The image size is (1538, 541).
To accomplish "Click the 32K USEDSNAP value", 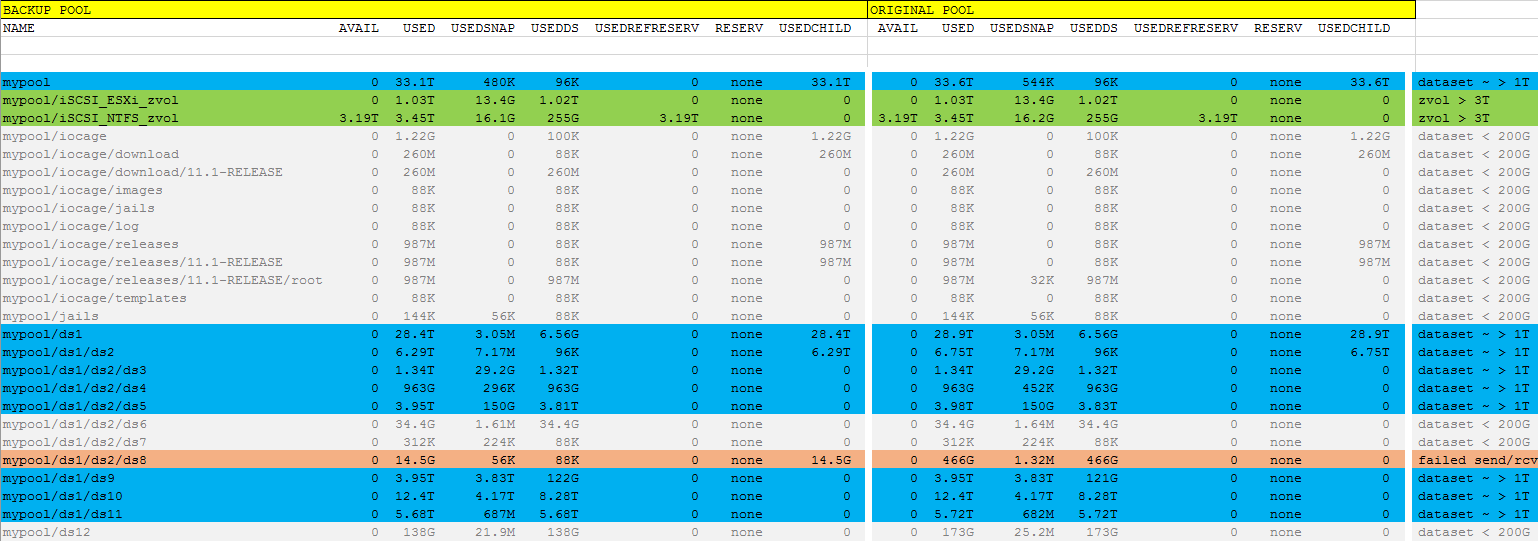I will (1042, 280).
